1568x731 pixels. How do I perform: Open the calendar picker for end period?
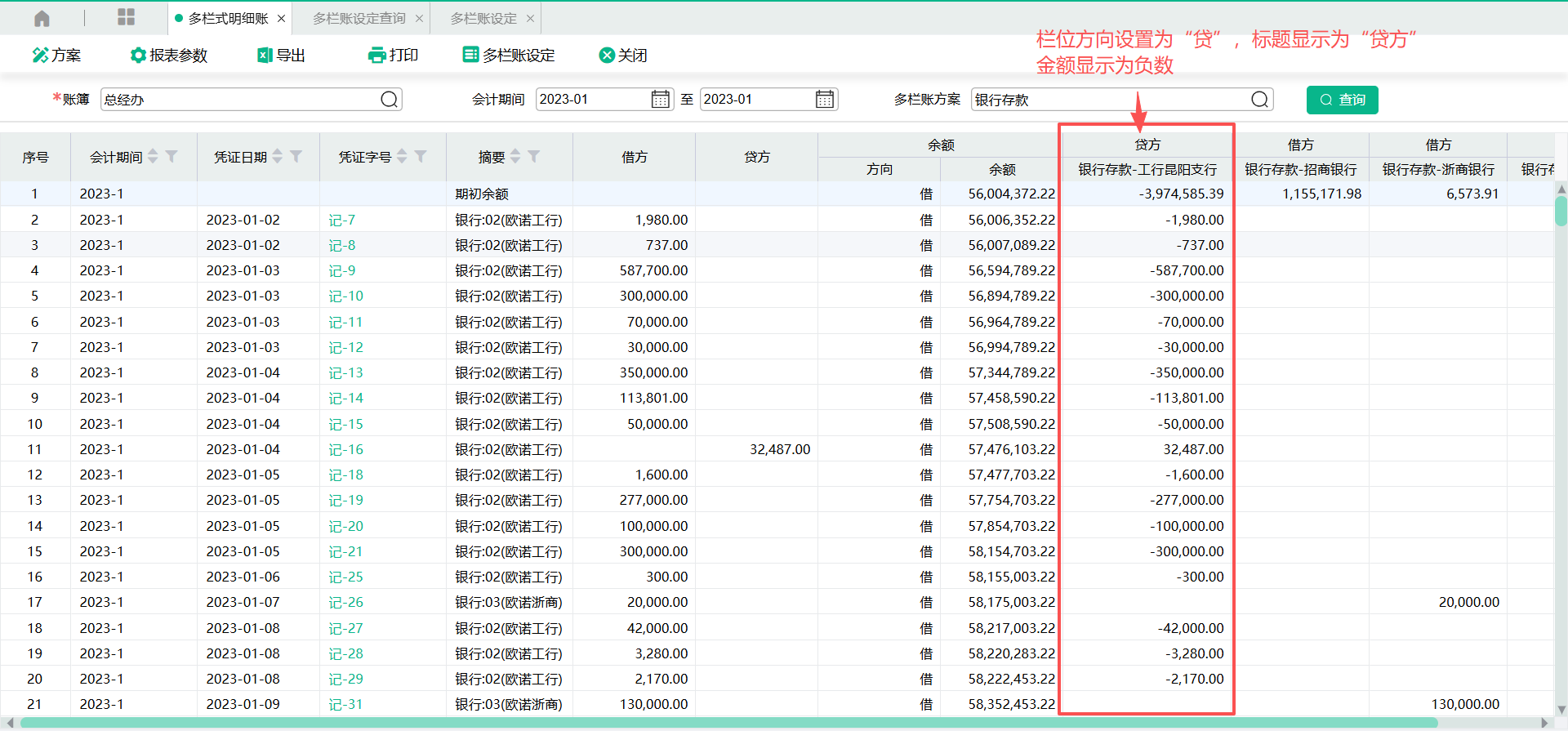(x=825, y=100)
